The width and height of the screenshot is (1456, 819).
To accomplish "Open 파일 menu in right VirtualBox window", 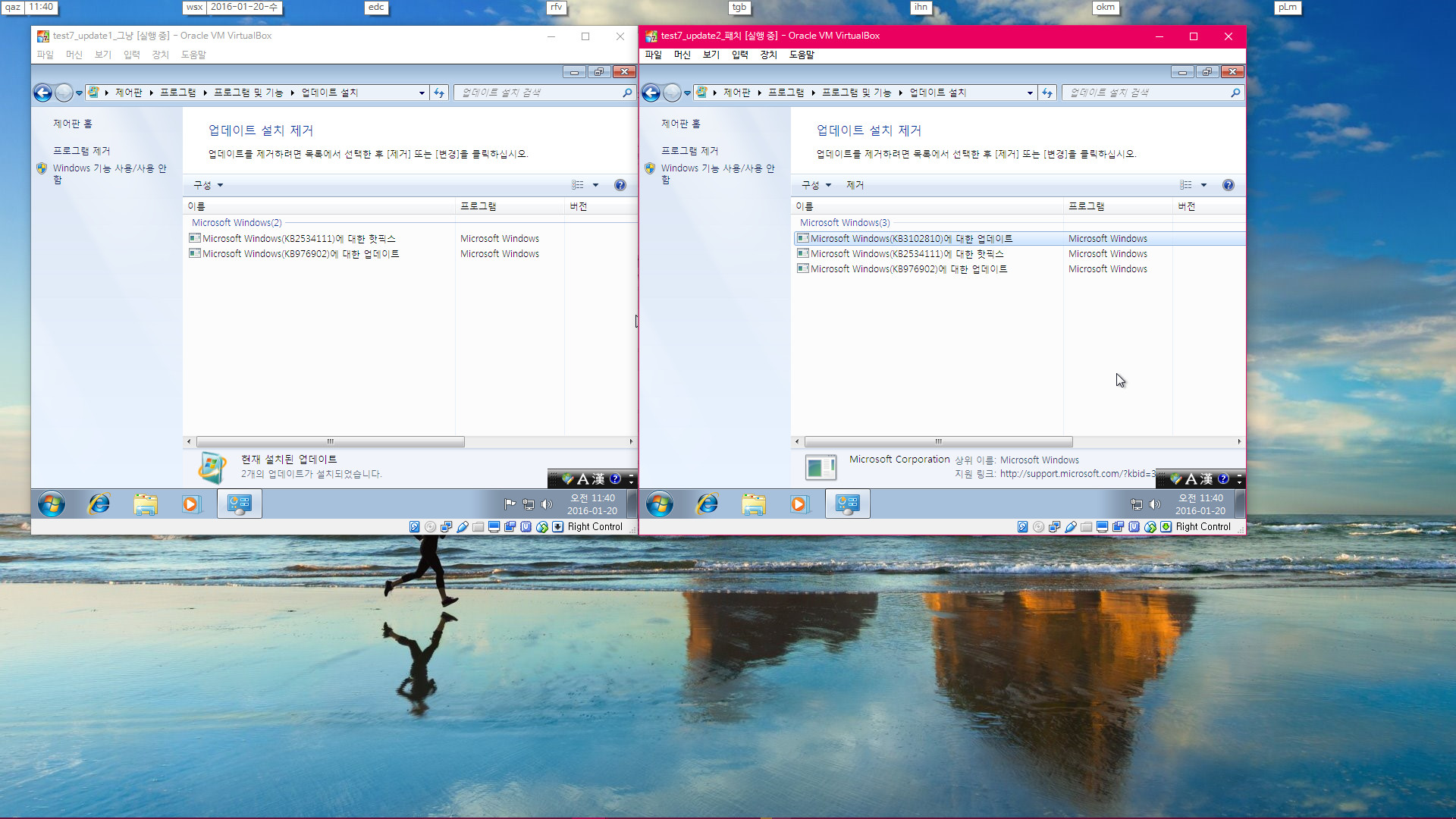I will coord(654,55).
